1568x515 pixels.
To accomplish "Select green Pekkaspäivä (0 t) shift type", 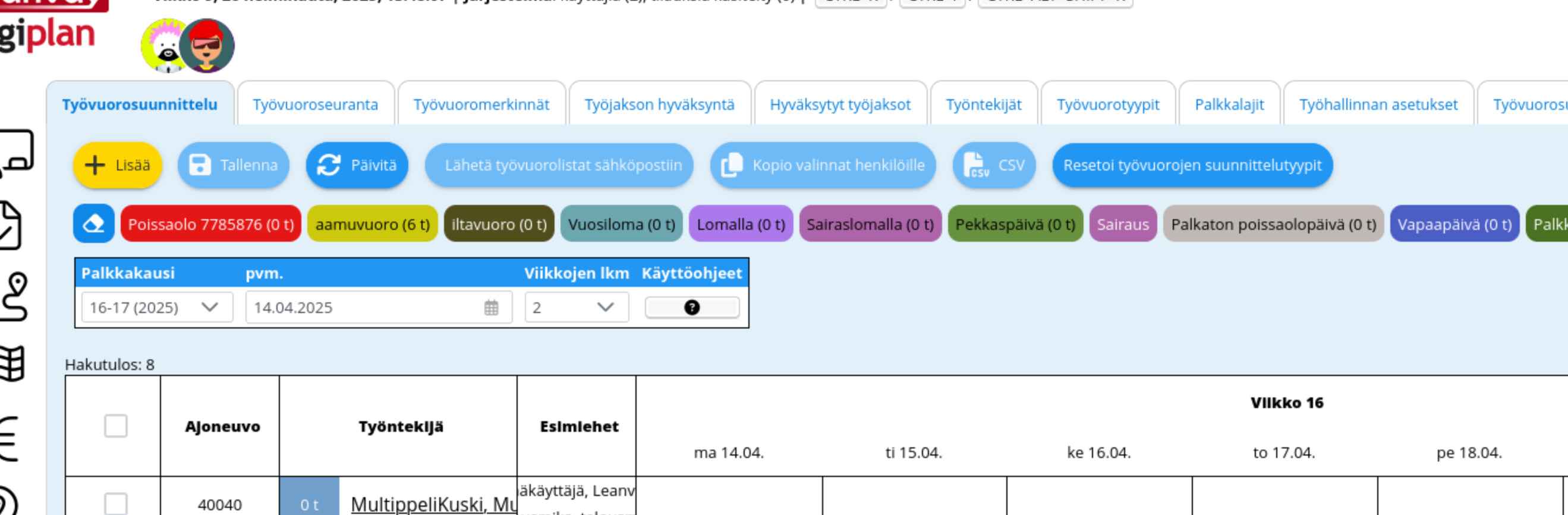I will coord(1015,225).
